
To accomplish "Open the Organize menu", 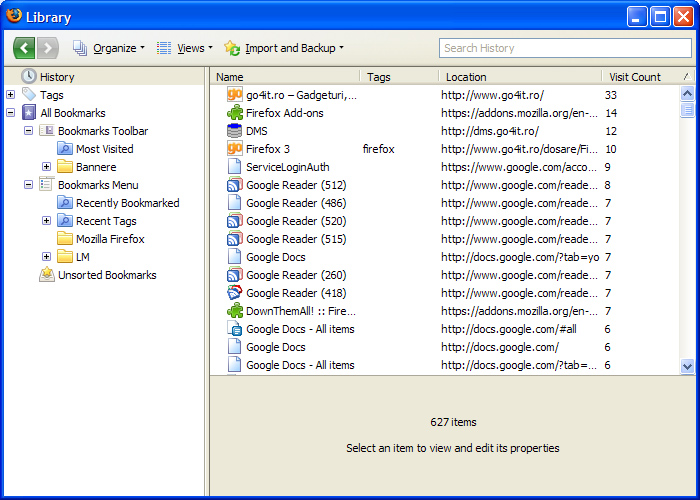I will pos(109,48).
